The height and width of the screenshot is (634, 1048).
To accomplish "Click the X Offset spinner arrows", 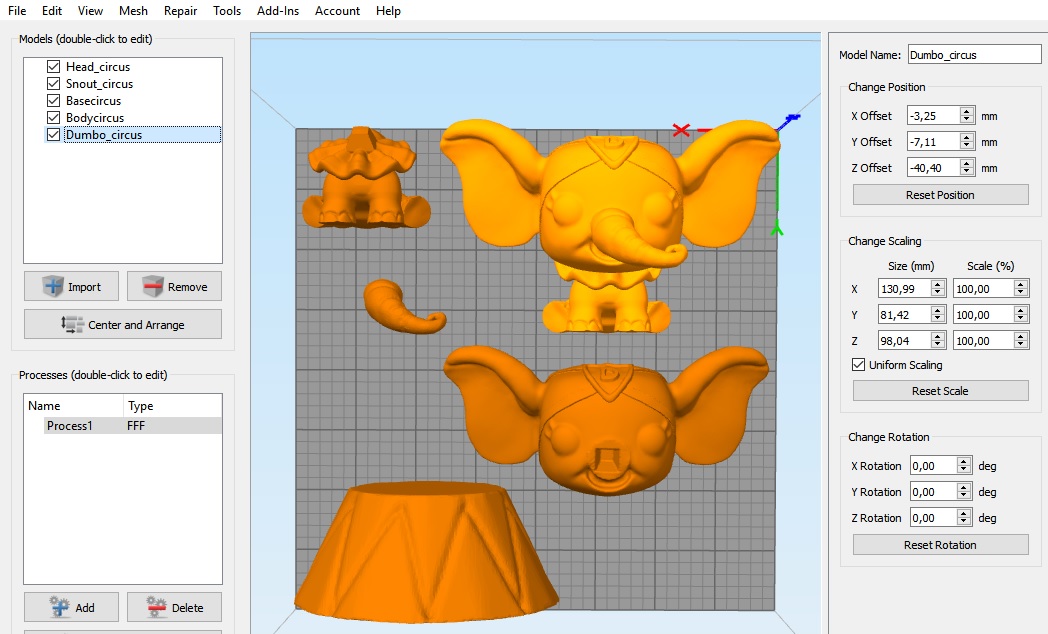I will pyautogui.click(x=967, y=116).
